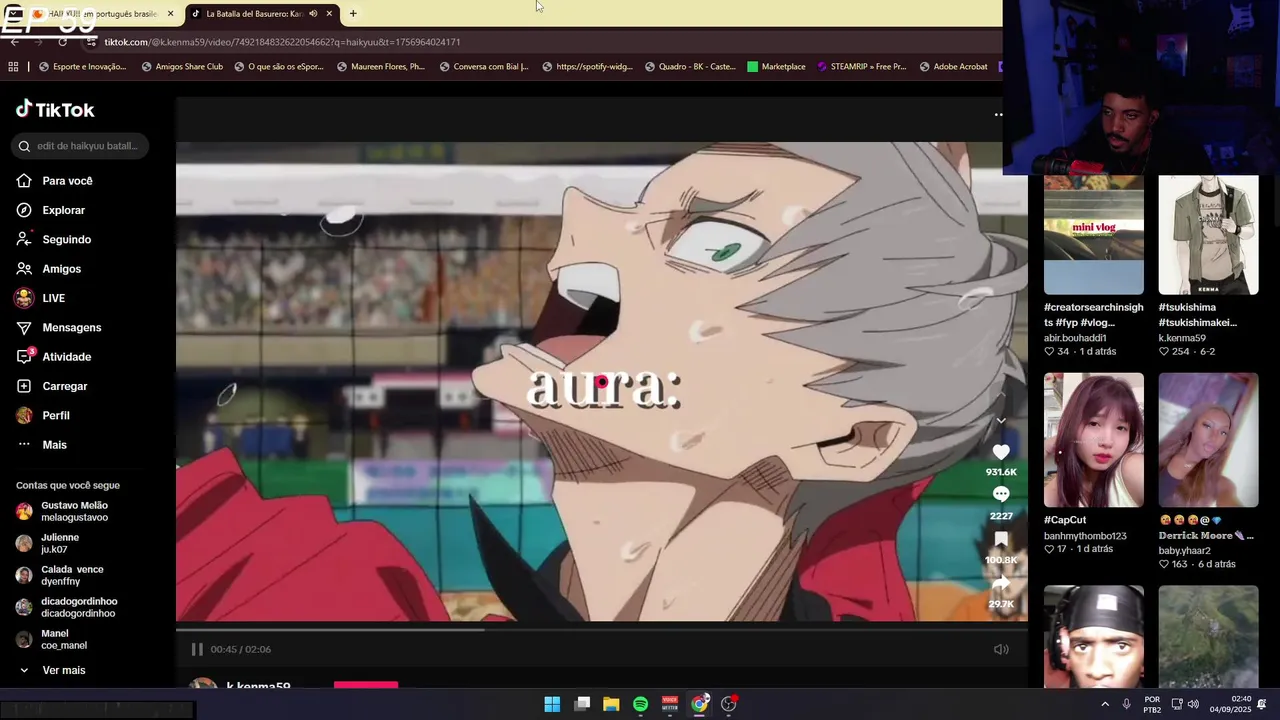Open the taskbar volume control
The height and width of the screenshot is (720, 1280).
pos(1193,704)
